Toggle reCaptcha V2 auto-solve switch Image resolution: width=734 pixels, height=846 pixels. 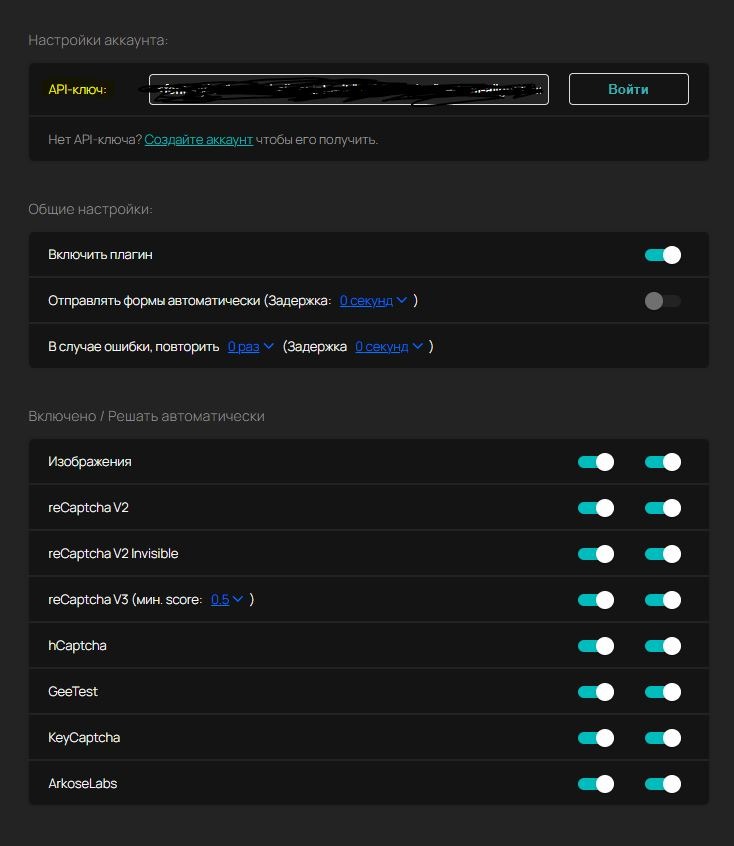[663, 508]
